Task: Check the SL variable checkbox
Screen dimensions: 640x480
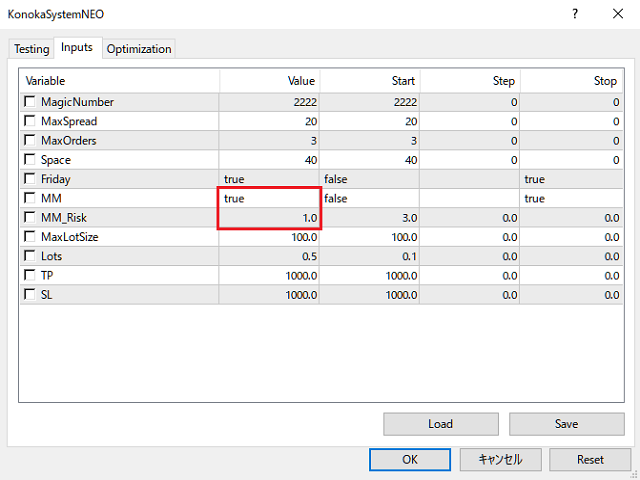Action: click(30, 294)
